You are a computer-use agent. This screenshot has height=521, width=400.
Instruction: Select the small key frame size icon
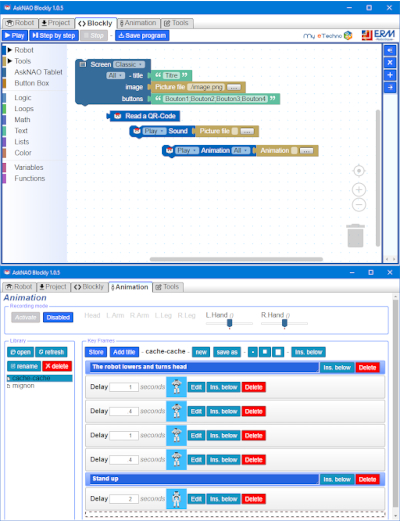coord(253,352)
